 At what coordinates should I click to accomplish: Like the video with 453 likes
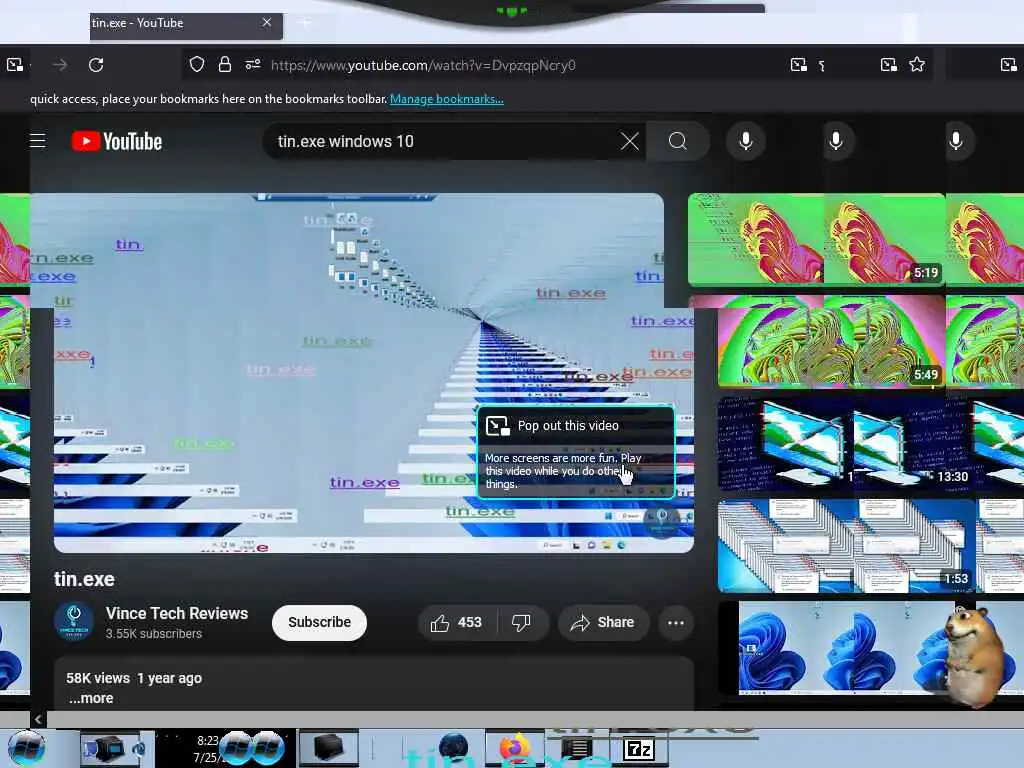tap(456, 623)
